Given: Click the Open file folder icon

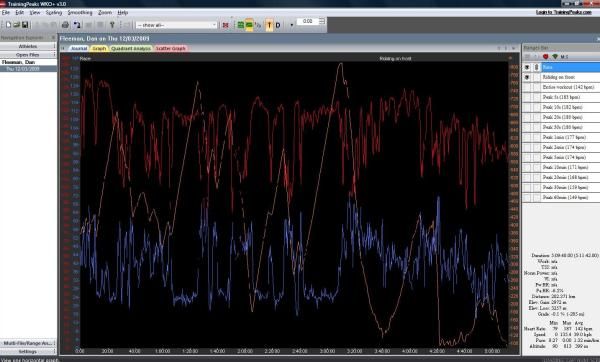Looking at the screenshot, I should (x=16, y=25).
